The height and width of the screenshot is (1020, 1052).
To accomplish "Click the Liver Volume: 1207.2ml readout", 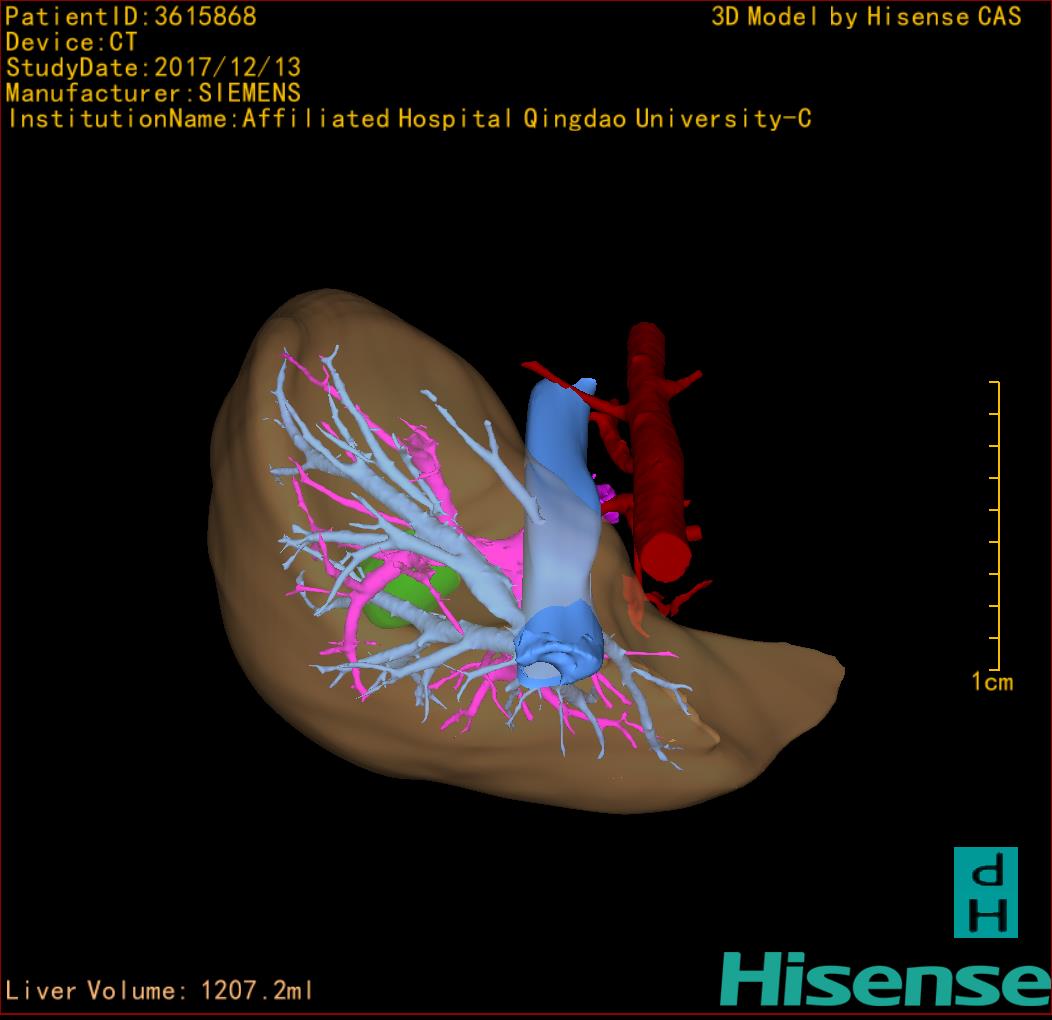I will point(159,991).
